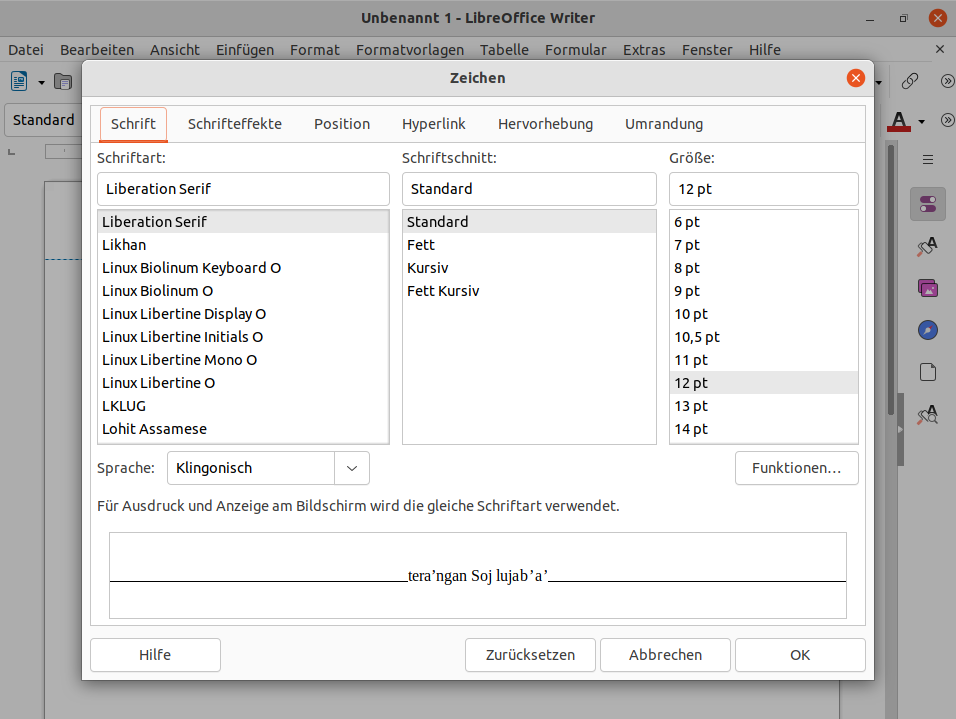This screenshot has width=956, height=719.
Task: Click the insert hyperlink chain icon
Action: (910, 81)
